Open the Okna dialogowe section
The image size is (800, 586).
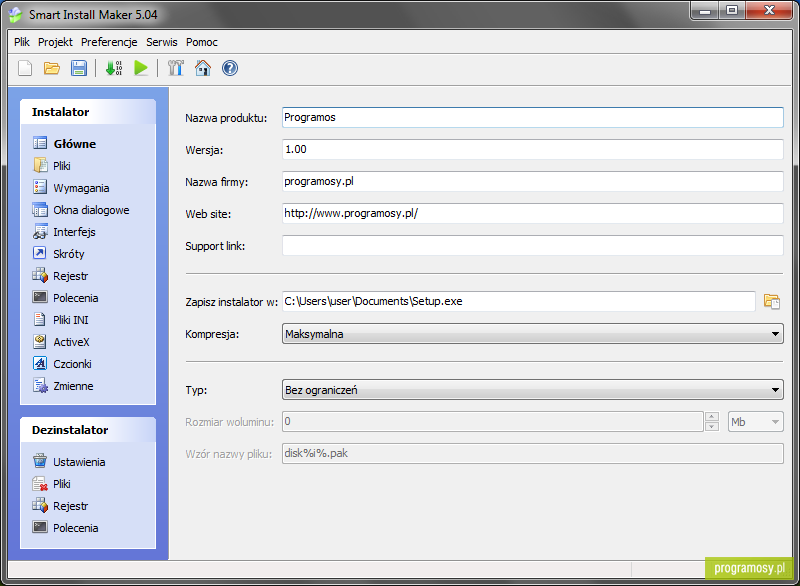click(81, 210)
